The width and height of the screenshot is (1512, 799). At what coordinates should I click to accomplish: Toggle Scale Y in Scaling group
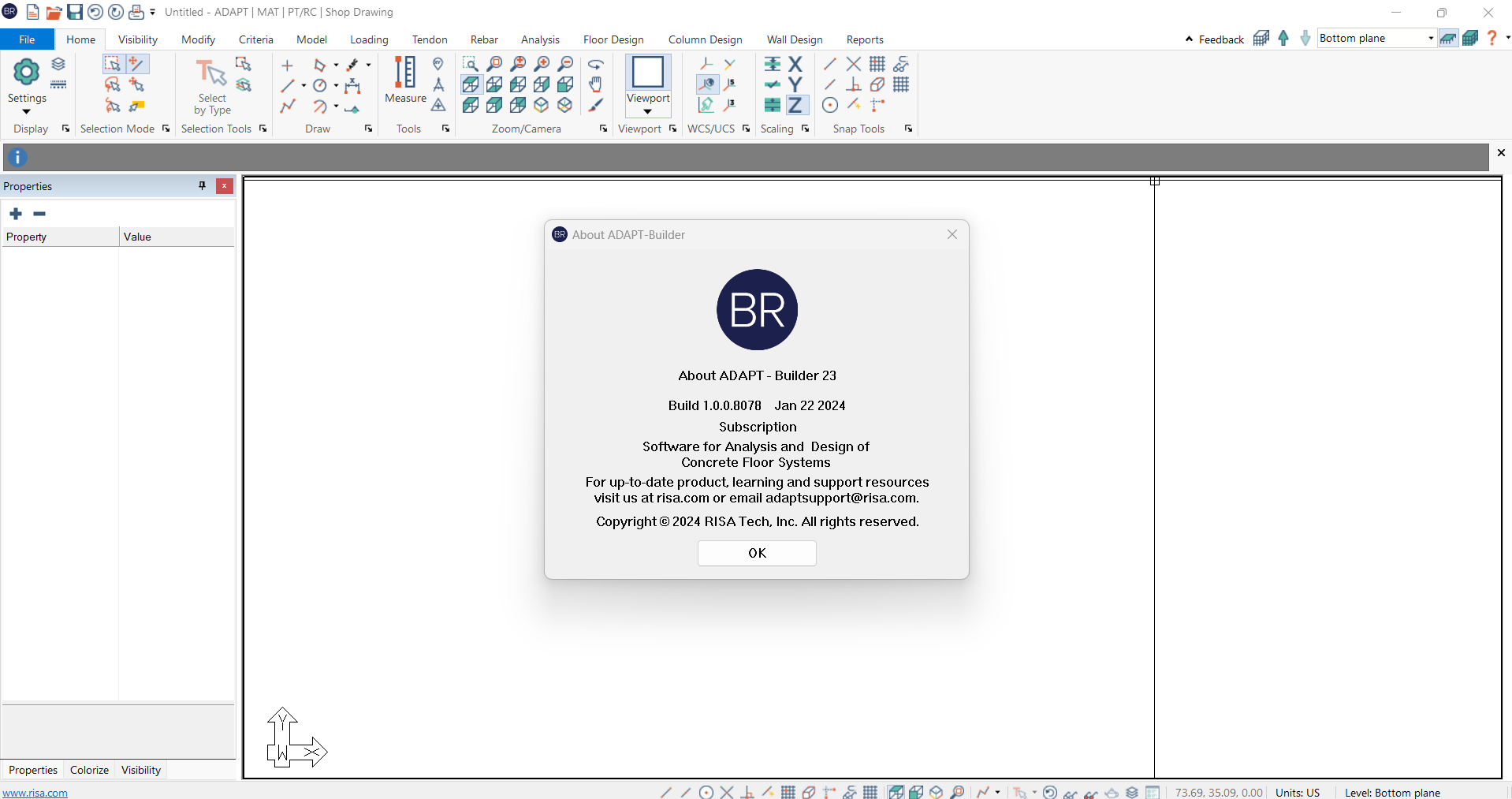(795, 84)
